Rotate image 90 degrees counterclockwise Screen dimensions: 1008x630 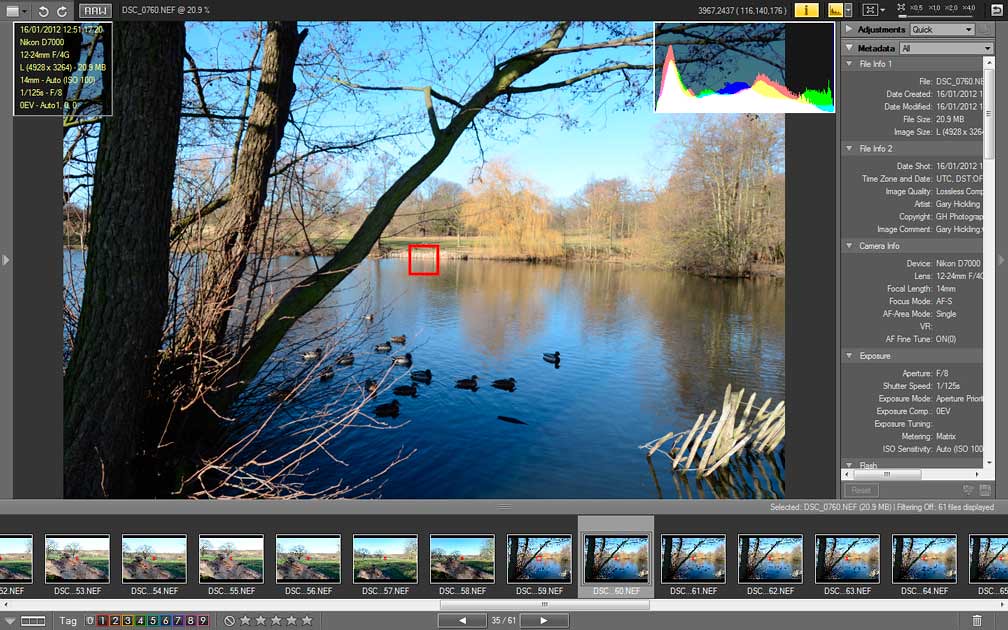coord(43,10)
